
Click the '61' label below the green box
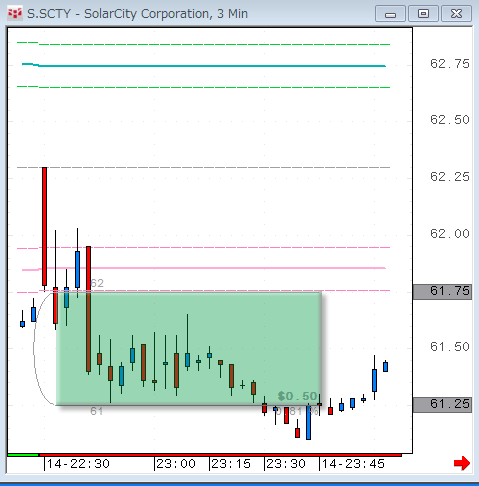point(97,411)
